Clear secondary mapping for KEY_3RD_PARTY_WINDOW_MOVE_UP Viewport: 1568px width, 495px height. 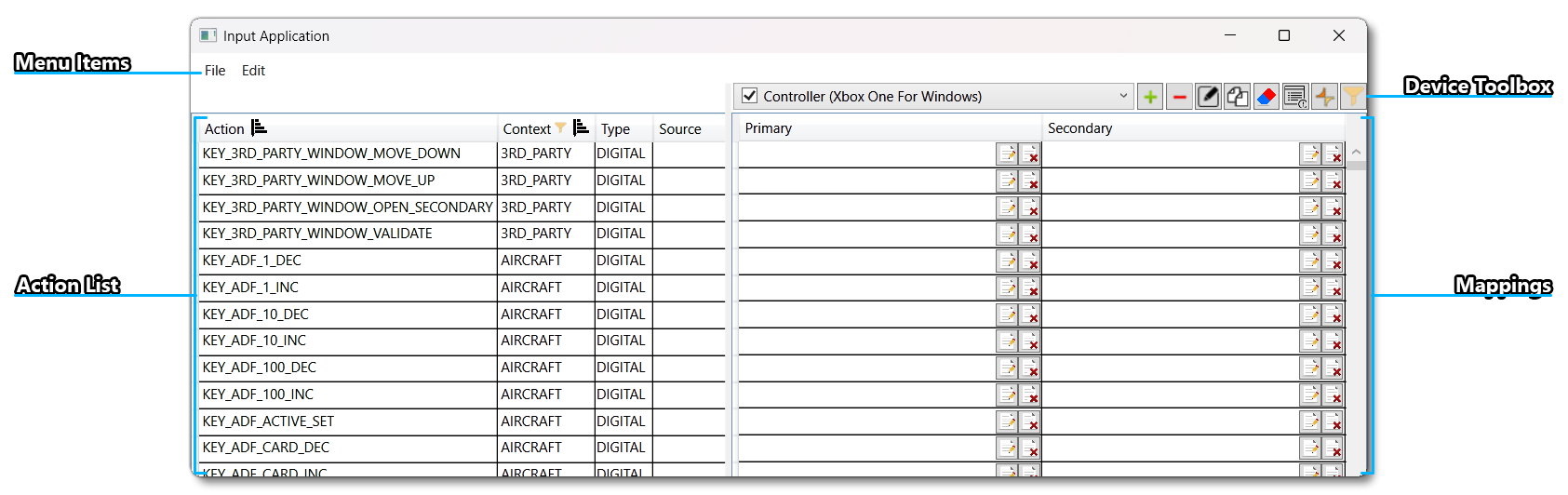click(x=1333, y=181)
